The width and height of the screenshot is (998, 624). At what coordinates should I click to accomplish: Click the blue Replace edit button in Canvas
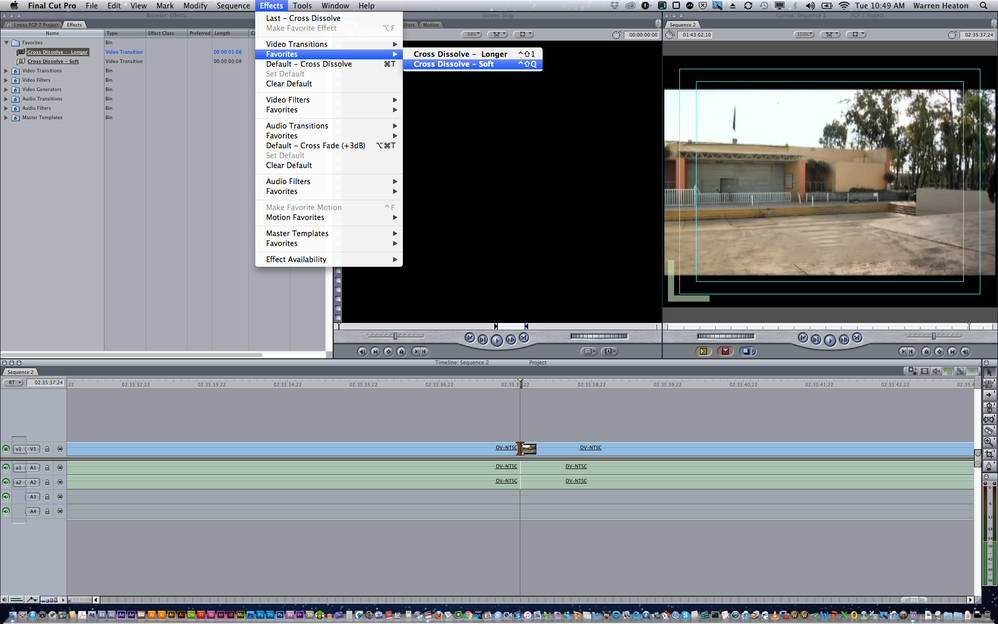748,351
